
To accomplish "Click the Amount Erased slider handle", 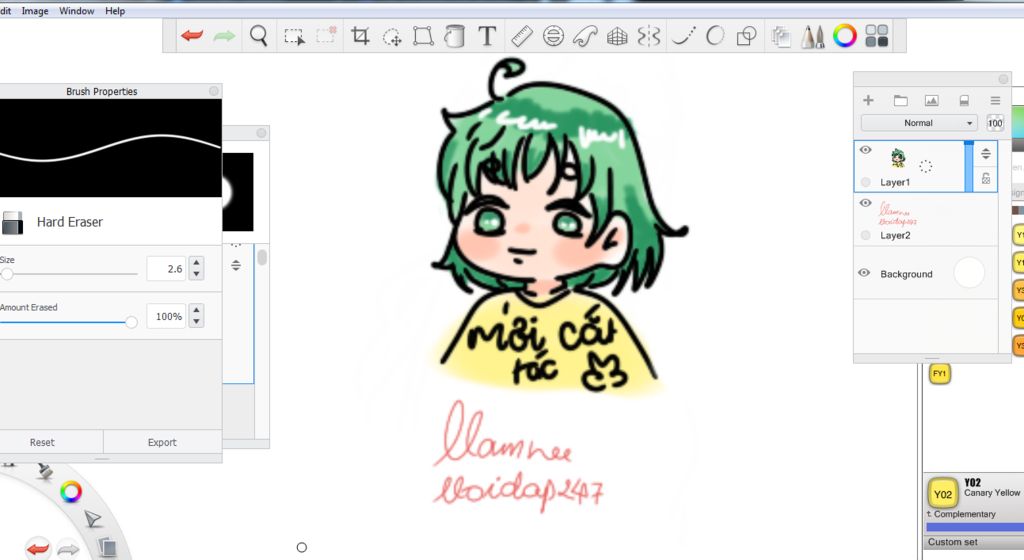I will click(x=131, y=322).
